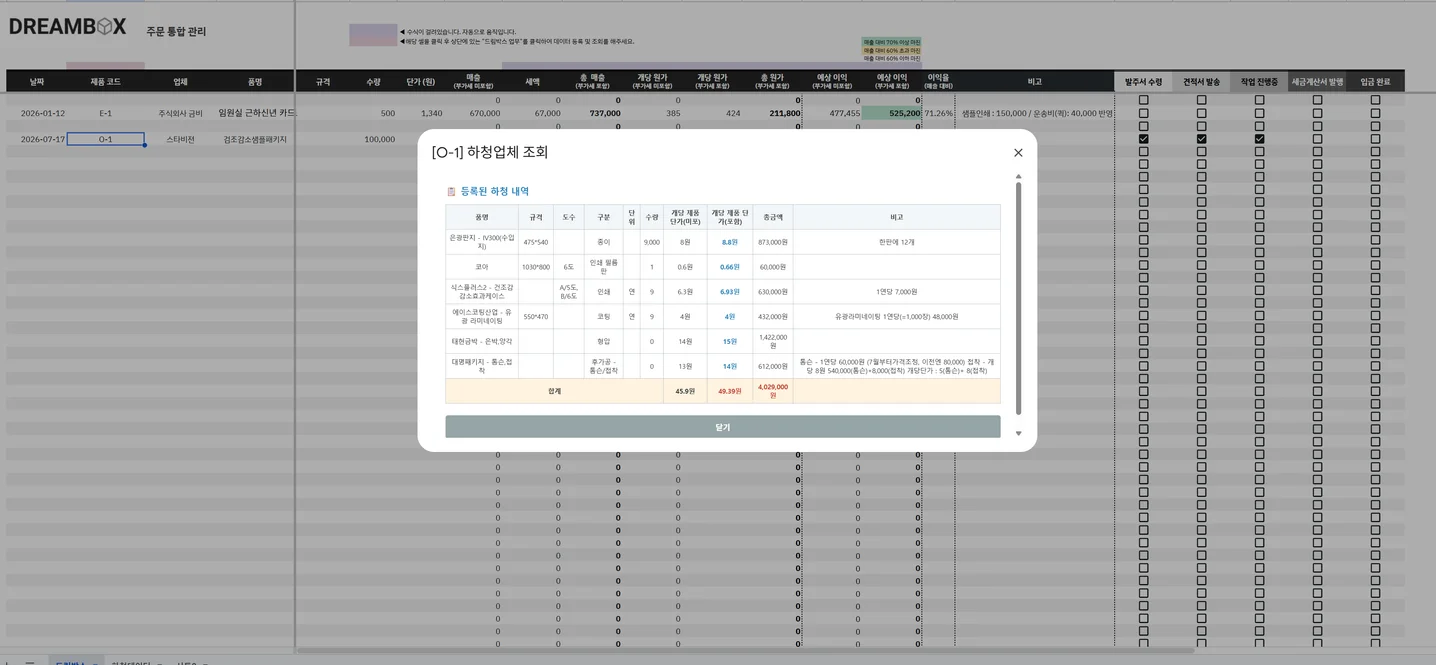Click the 작업 진행중 column header

click(x=1259, y=81)
